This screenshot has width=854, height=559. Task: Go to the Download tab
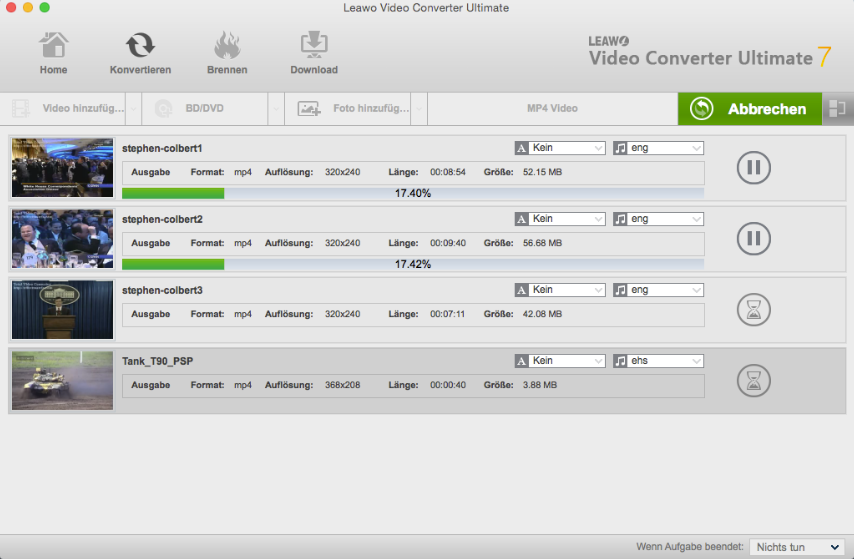(x=314, y=53)
